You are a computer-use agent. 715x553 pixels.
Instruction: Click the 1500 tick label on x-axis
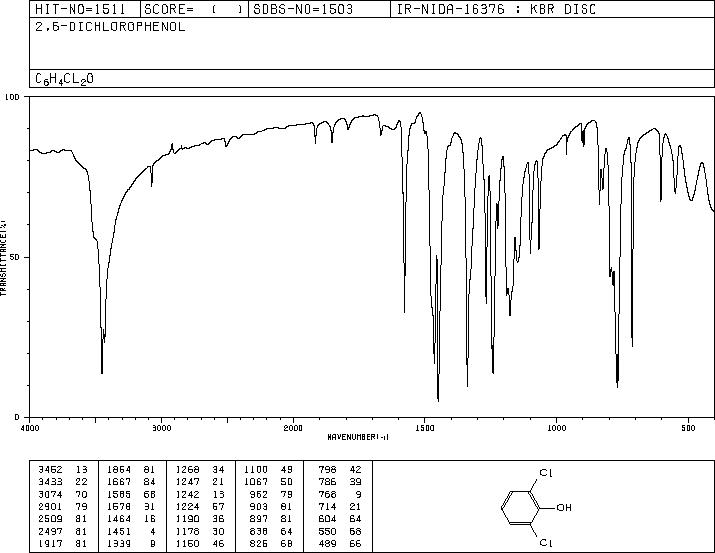(425, 428)
